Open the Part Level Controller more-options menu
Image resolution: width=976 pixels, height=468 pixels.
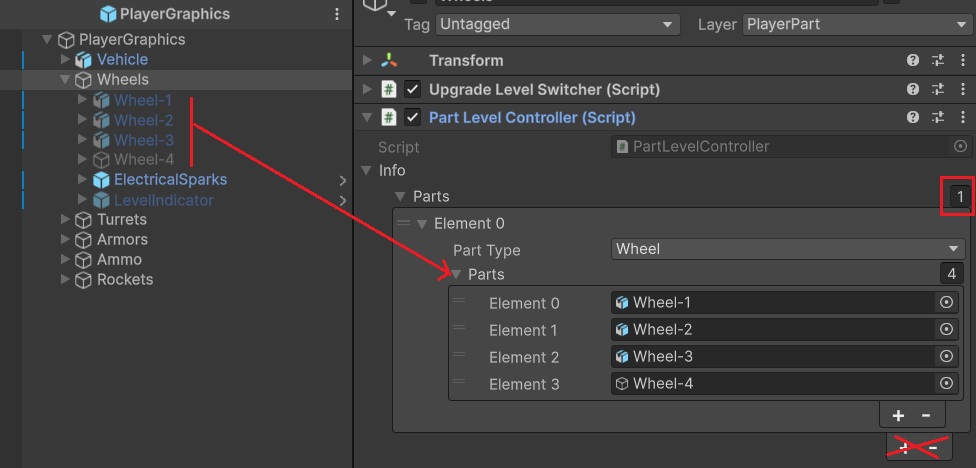coord(961,118)
